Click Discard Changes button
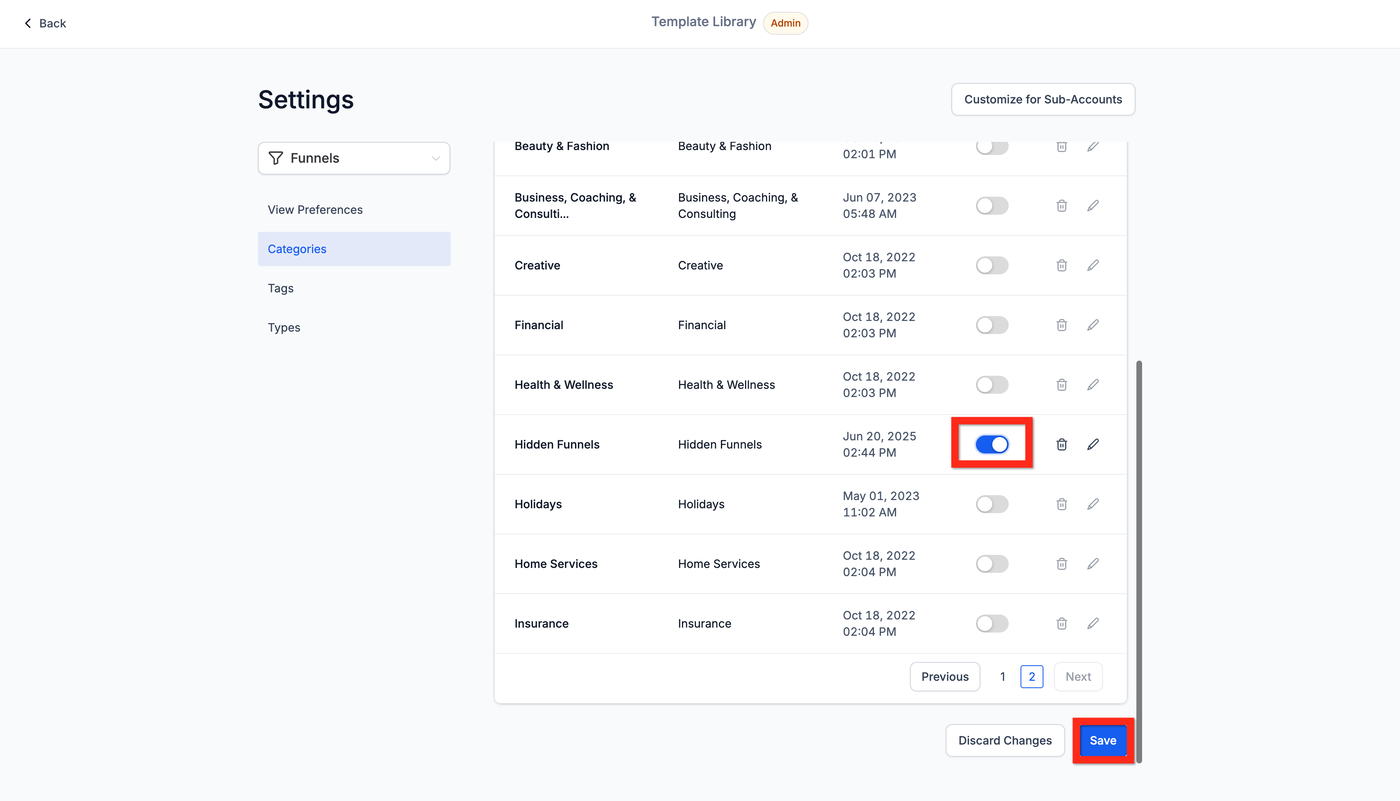This screenshot has height=801, width=1400. (x=1005, y=741)
